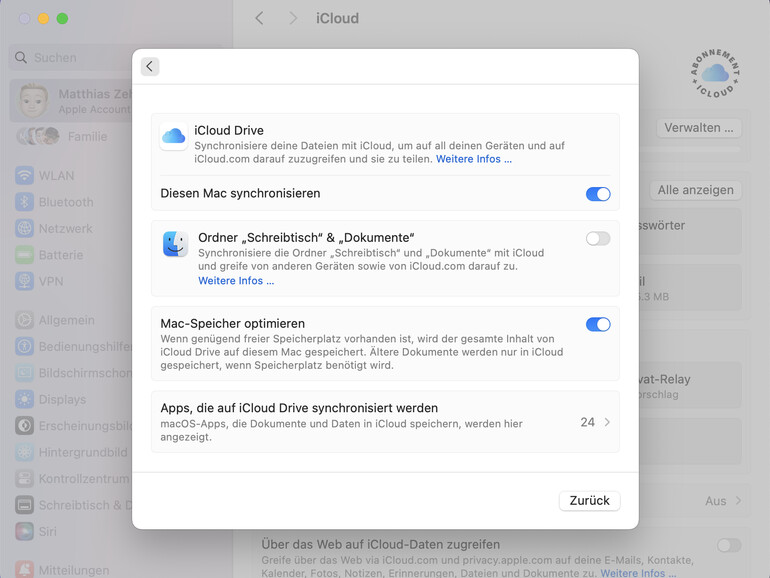Click the Finder icon beside Ordner Schreibtisch
Viewport: 770px width, 578px height.
pos(175,244)
